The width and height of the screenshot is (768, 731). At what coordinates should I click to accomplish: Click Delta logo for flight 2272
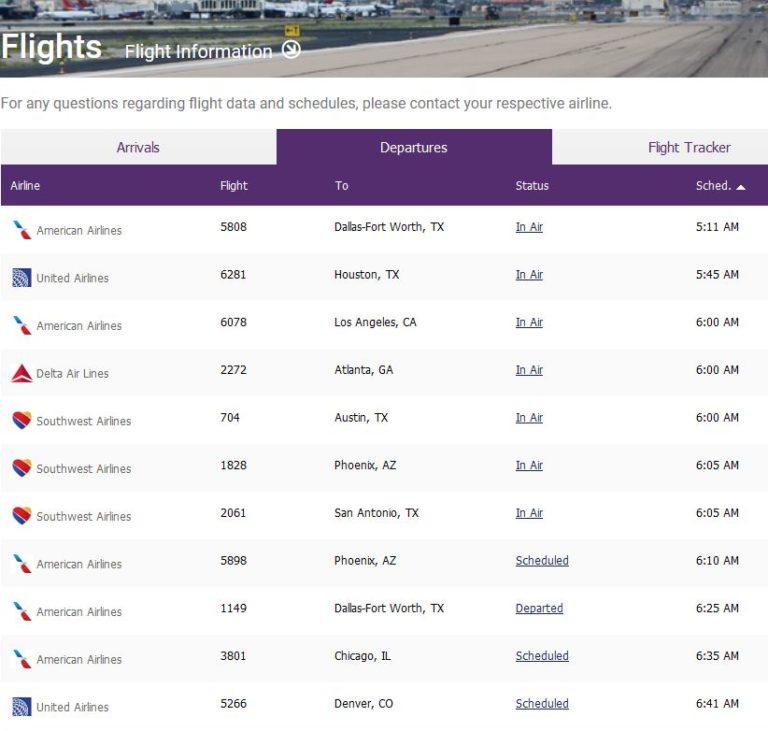click(x=22, y=373)
